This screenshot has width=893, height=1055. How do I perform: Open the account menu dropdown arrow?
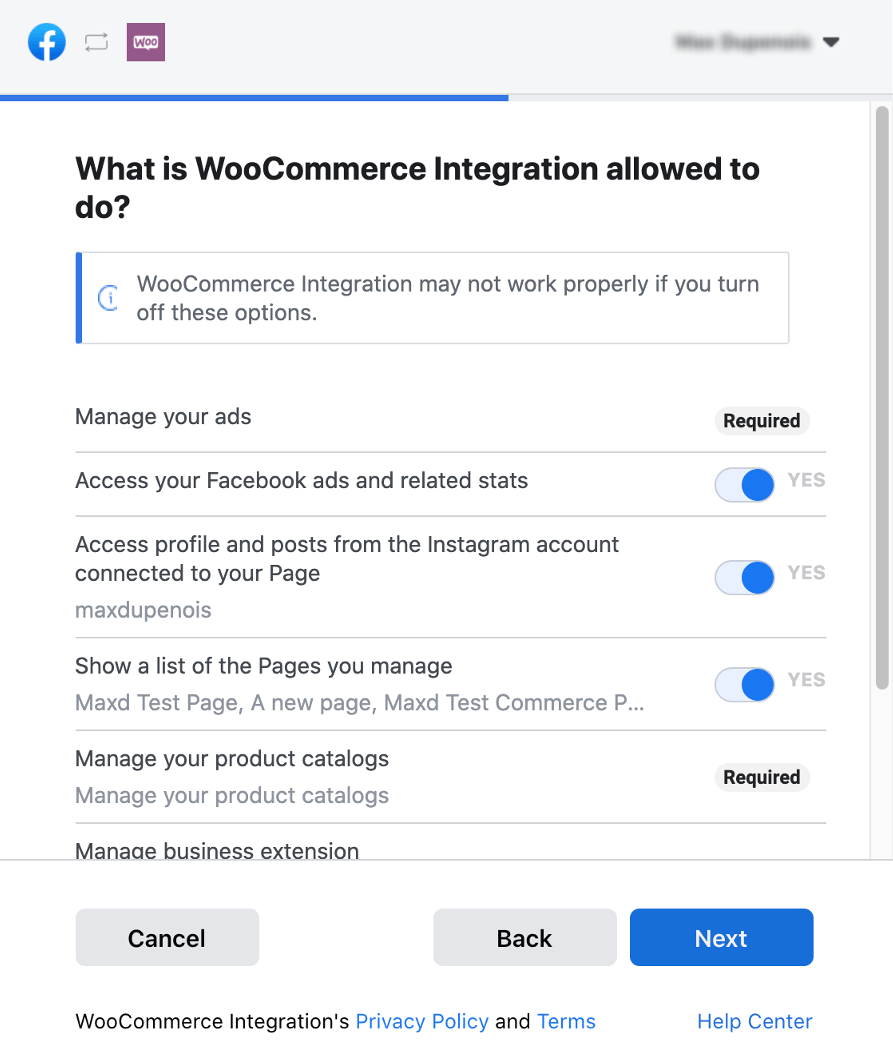pos(831,42)
